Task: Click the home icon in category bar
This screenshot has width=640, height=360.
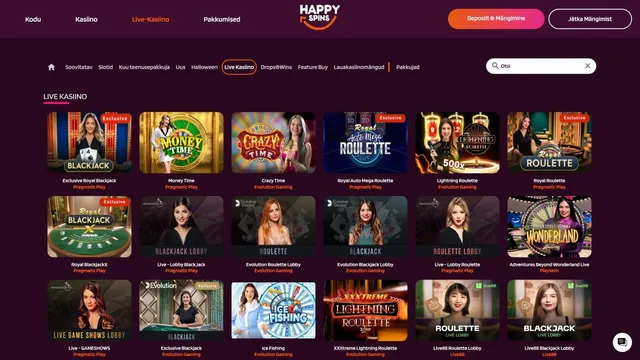Action: [51, 67]
